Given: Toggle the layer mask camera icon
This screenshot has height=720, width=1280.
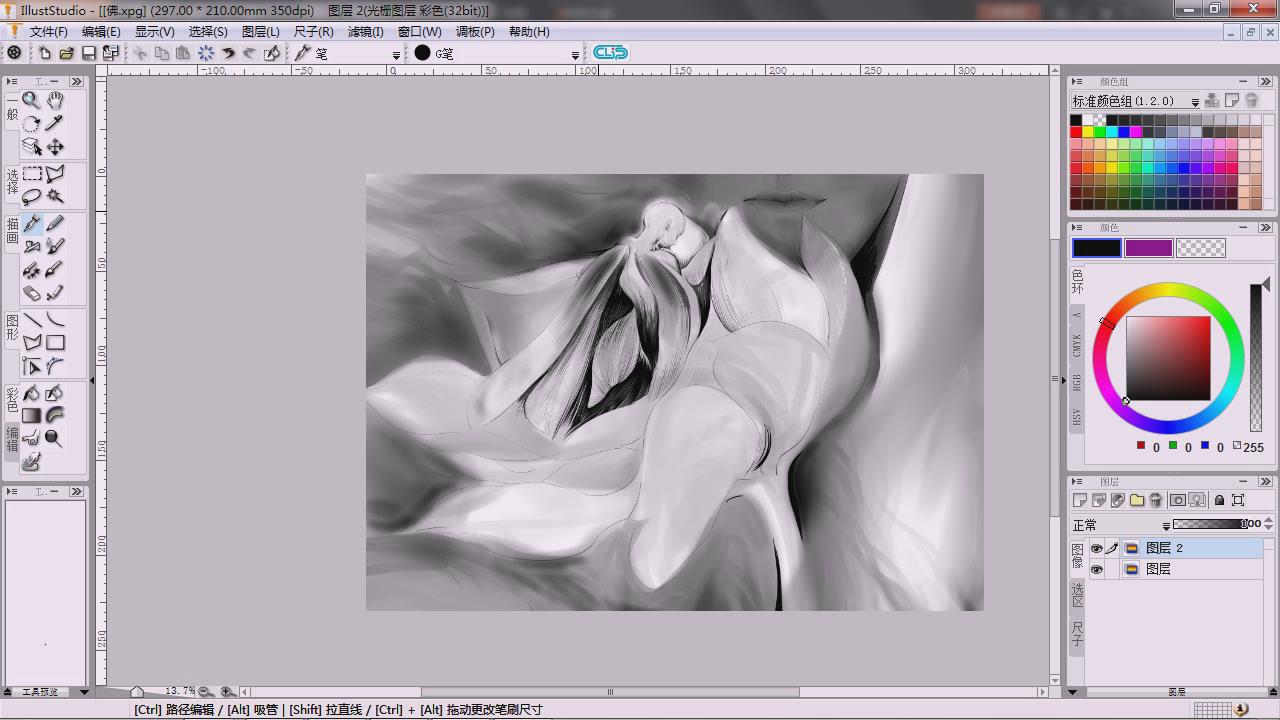Looking at the screenshot, I should click(x=1178, y=500).
